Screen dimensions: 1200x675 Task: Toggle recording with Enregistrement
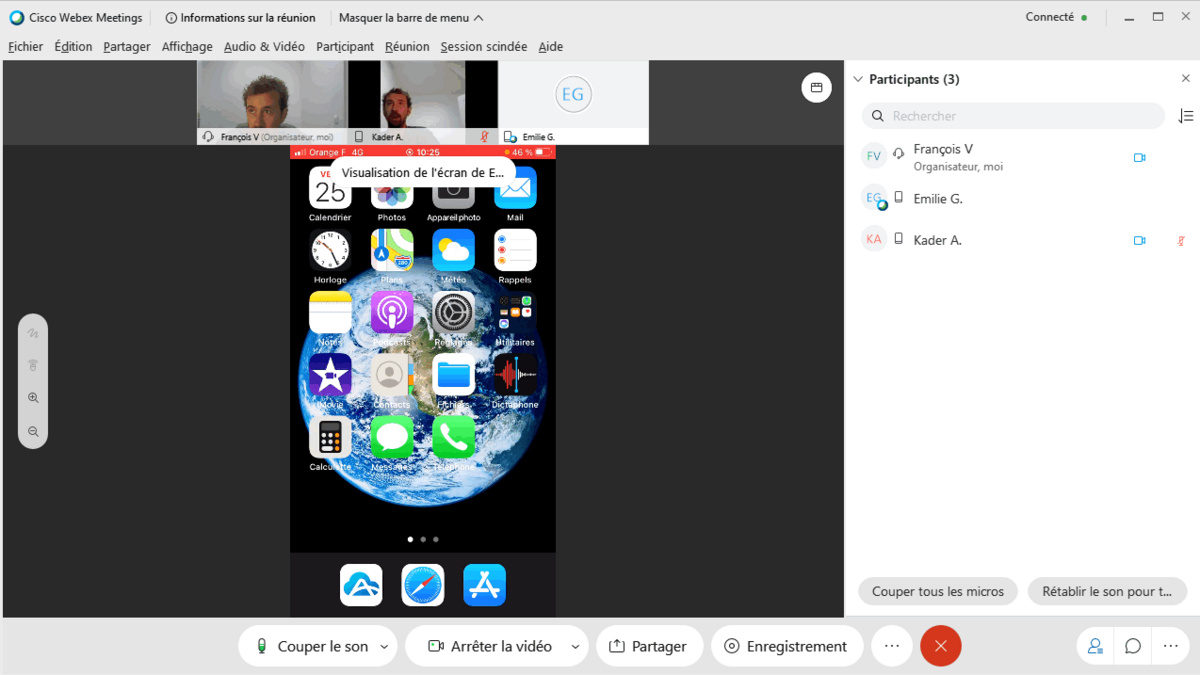pyautogui.click(x=787, y=646)
